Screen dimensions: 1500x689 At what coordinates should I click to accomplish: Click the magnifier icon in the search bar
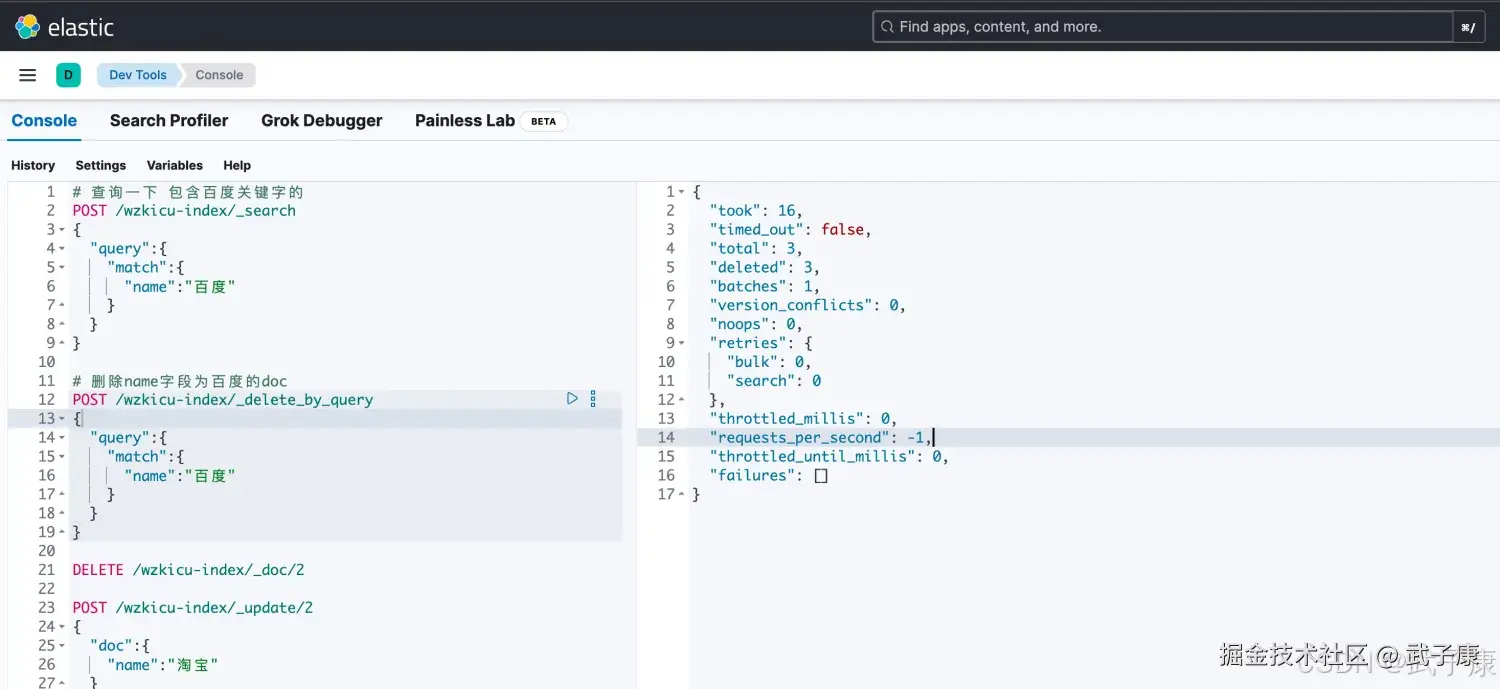(x=888, y=26)
